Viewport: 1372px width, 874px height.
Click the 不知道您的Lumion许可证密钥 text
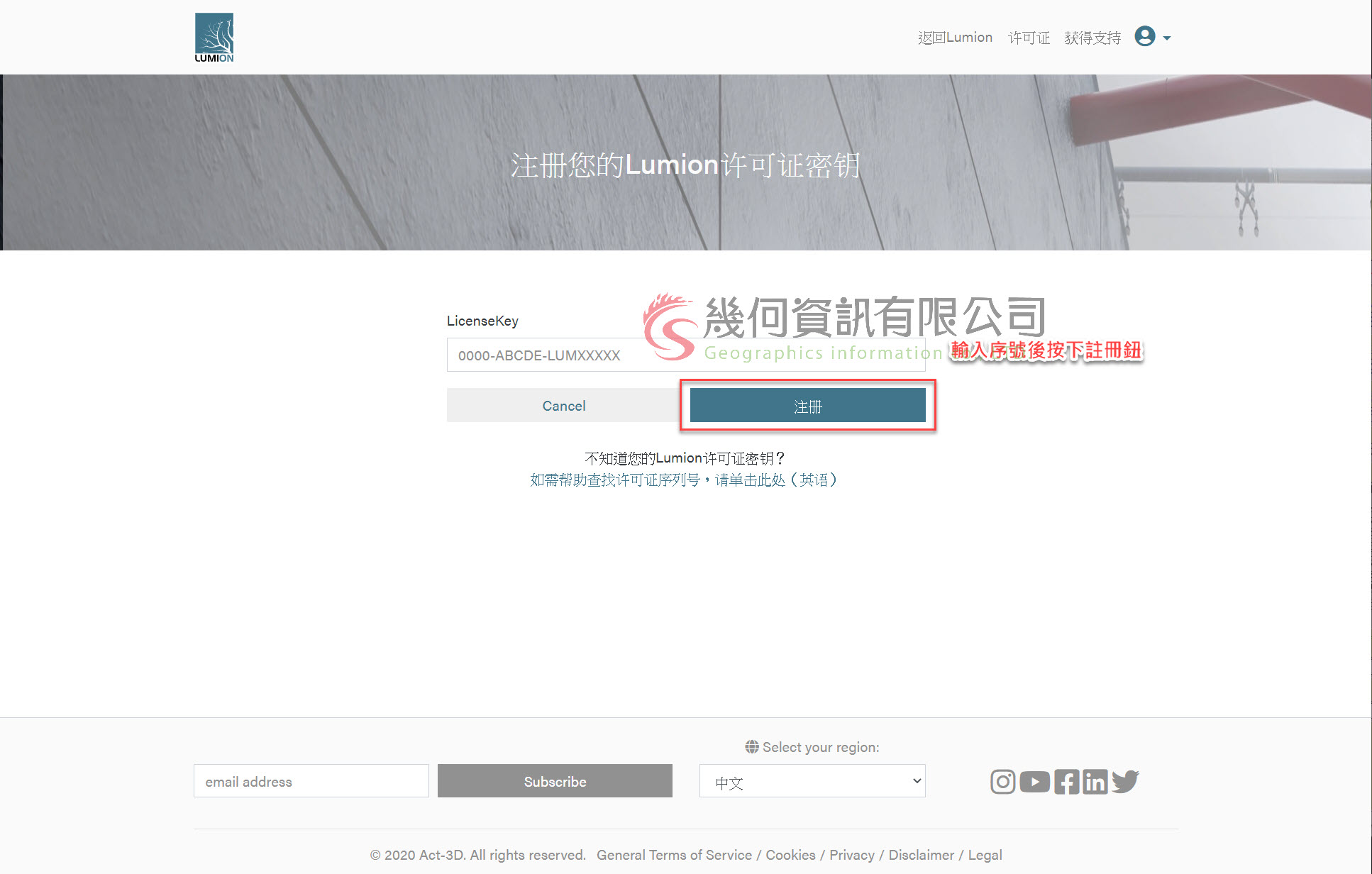coord(685,458)
